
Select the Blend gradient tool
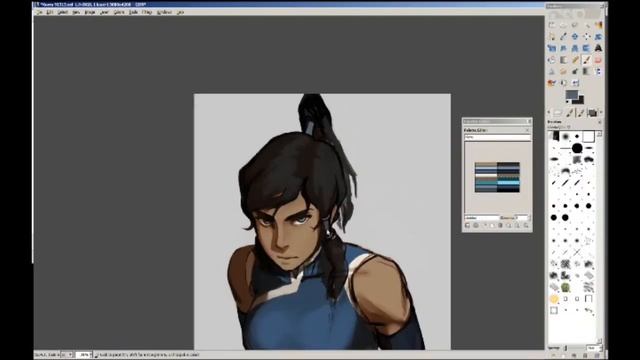pos(563,60)
